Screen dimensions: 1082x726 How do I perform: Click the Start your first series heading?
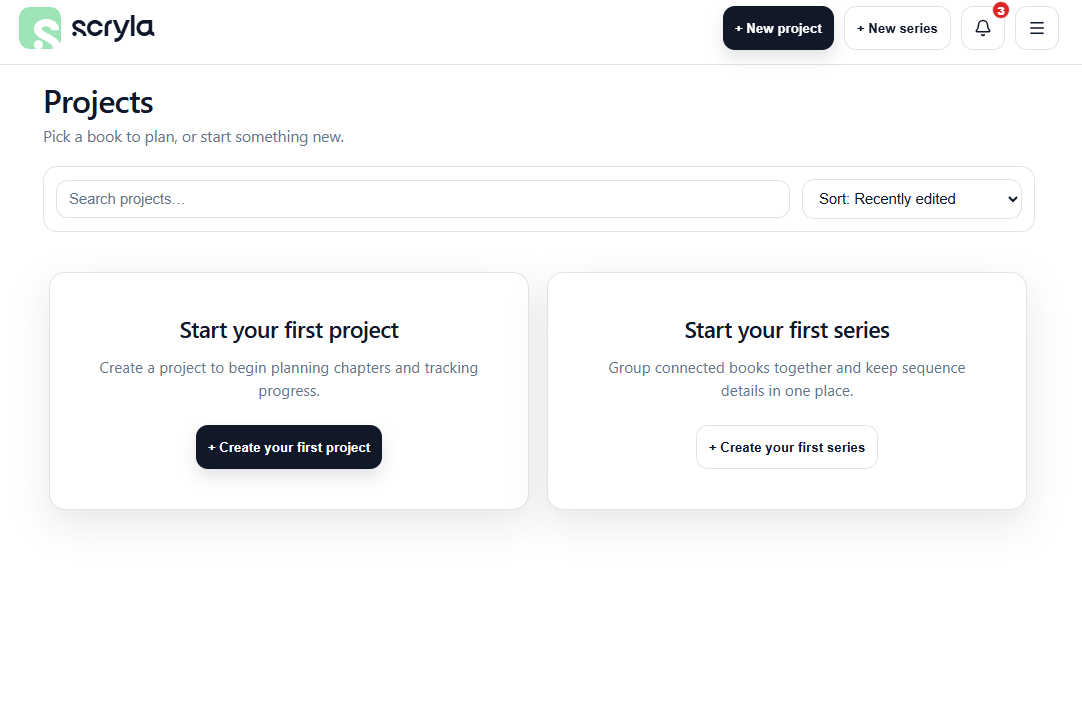tap(787, 330)
